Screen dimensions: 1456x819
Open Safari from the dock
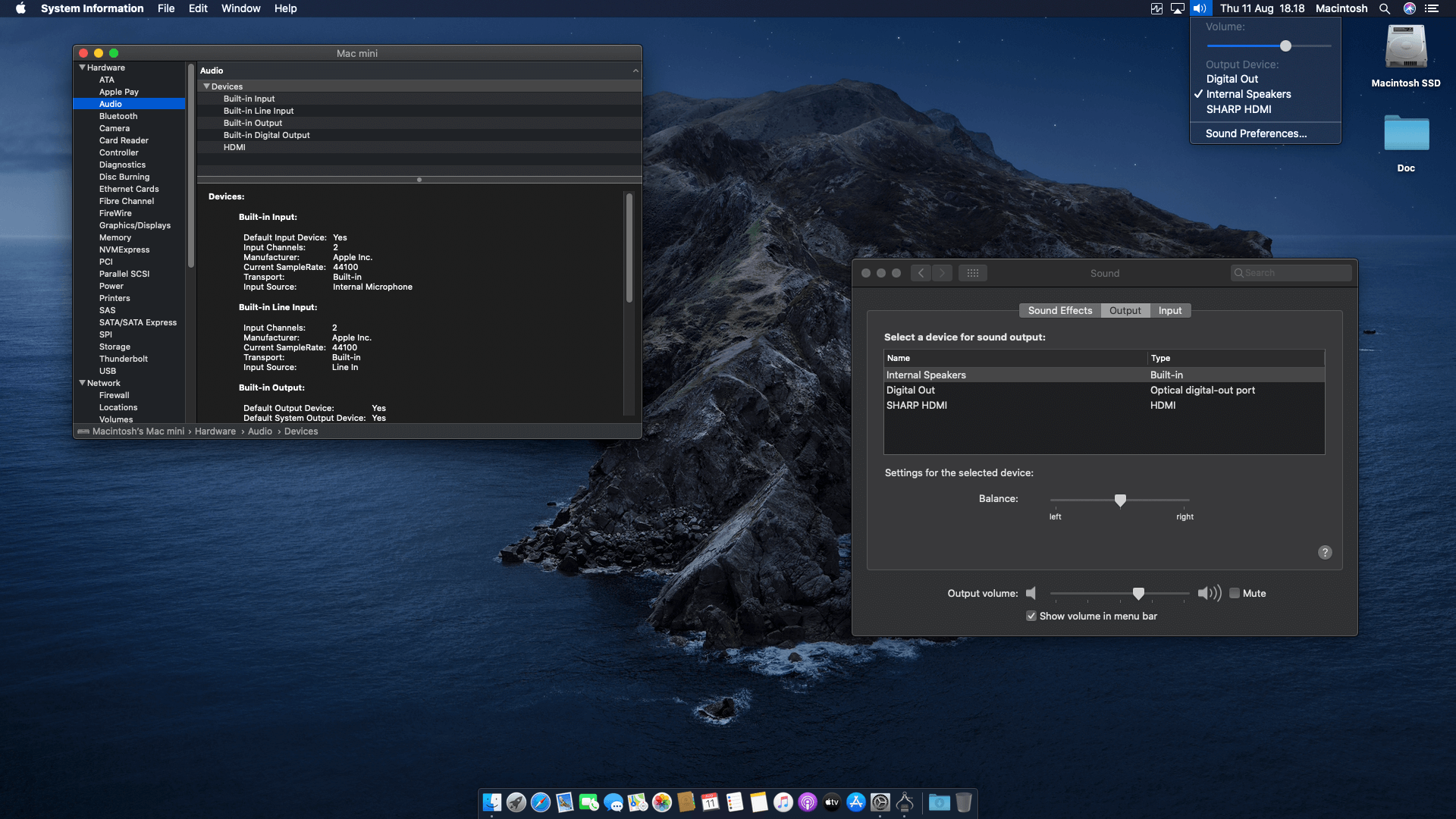(541, 802)
